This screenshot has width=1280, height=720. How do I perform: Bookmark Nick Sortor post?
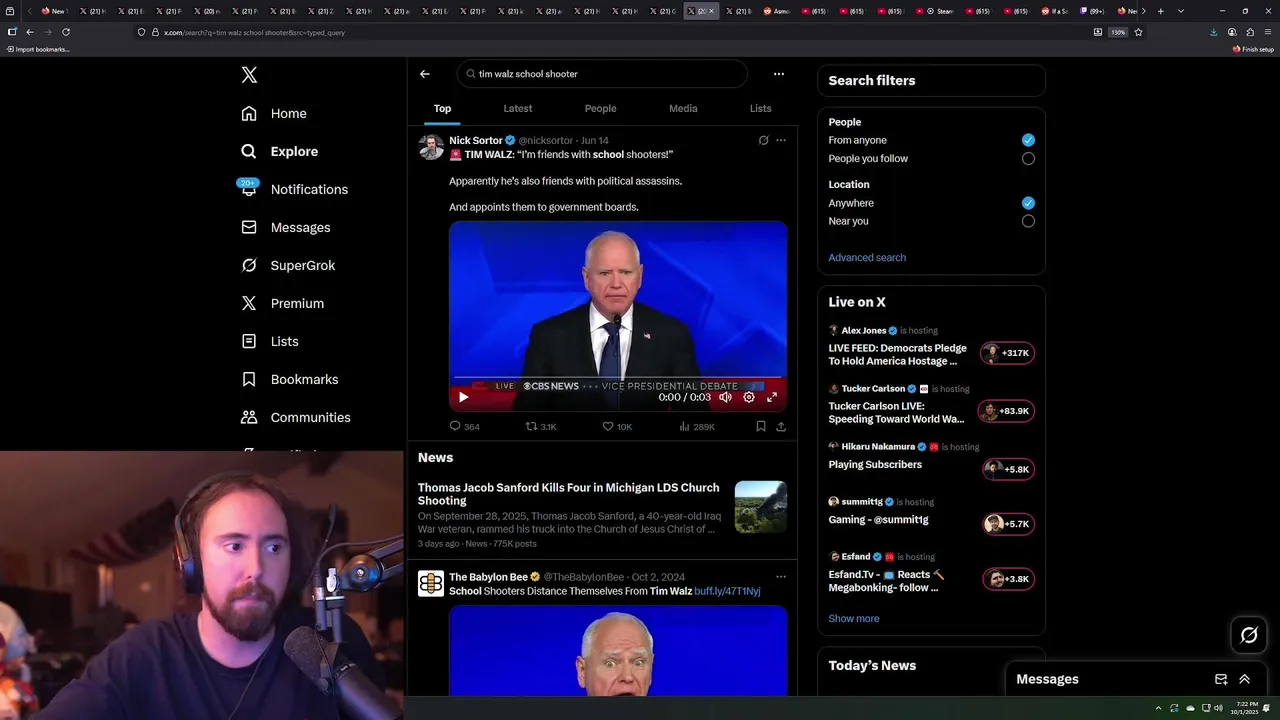tap(761, 426)
